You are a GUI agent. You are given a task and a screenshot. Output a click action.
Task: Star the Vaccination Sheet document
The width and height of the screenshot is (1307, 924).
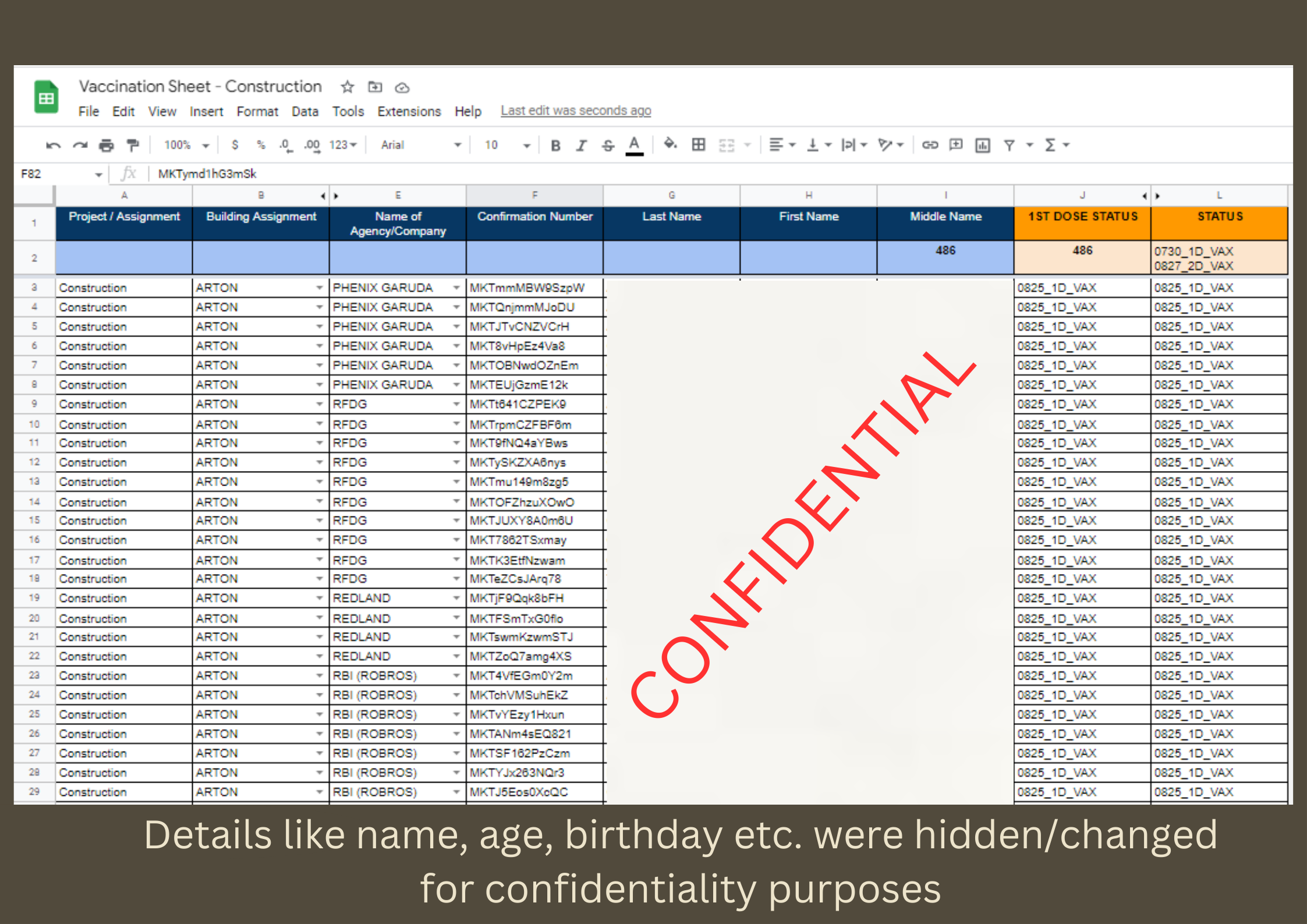click(348, 87)
